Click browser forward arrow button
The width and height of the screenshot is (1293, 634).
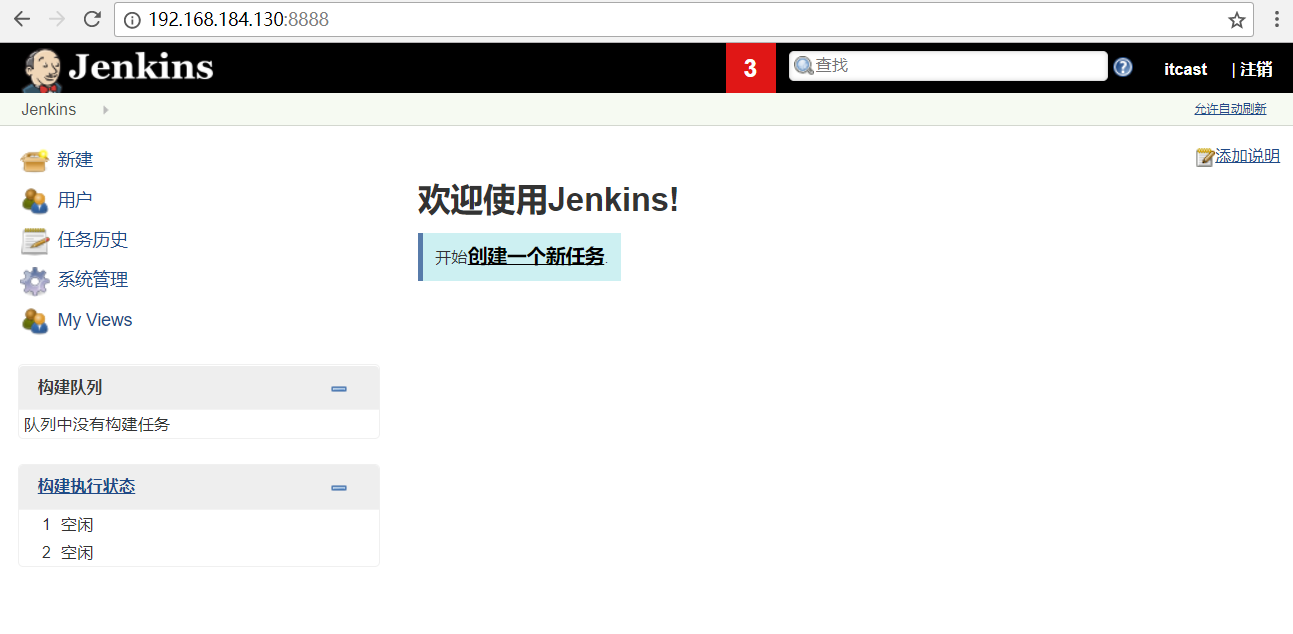[57, 19]
